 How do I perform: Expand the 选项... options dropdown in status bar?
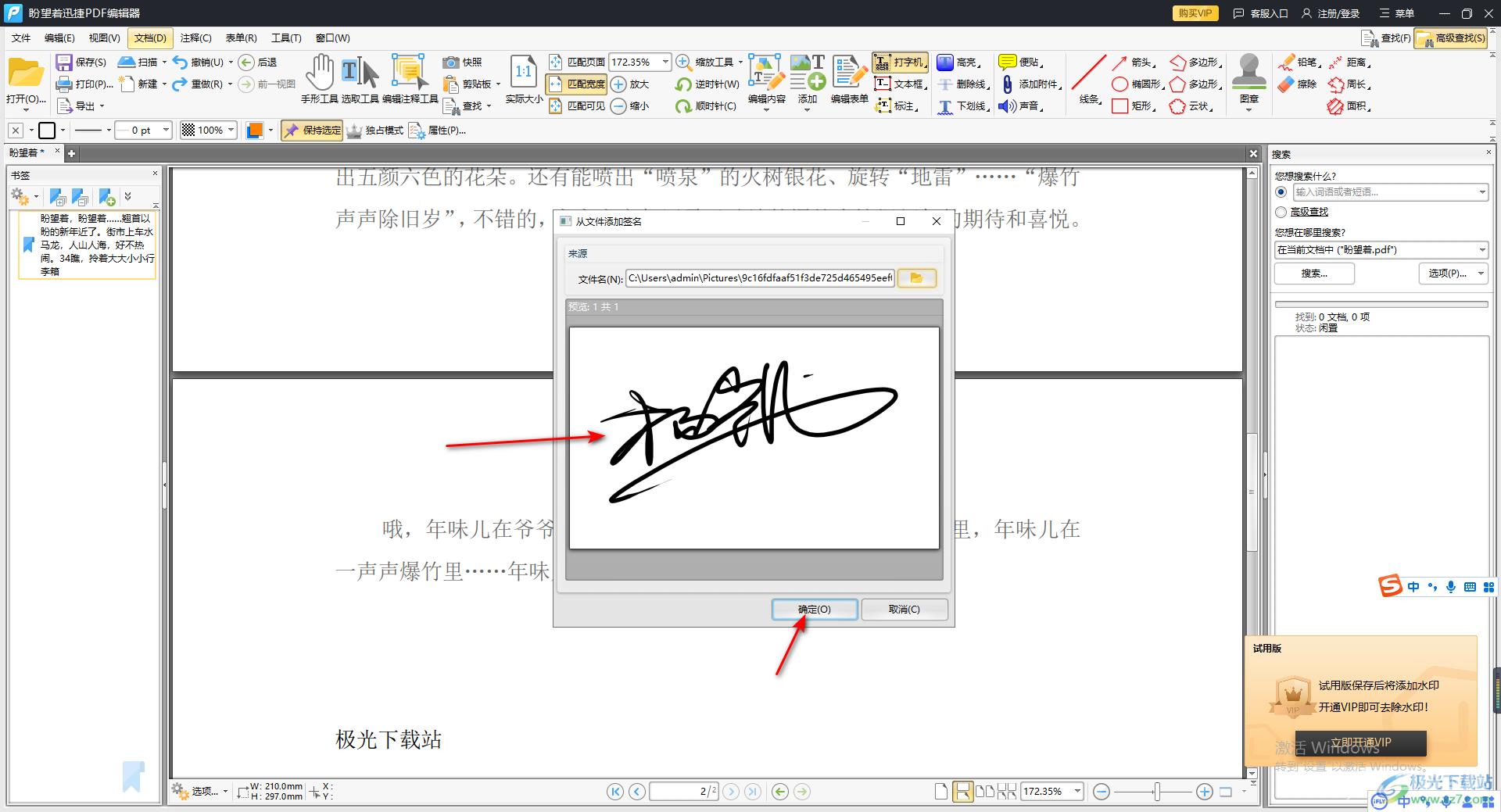[225, 792]
